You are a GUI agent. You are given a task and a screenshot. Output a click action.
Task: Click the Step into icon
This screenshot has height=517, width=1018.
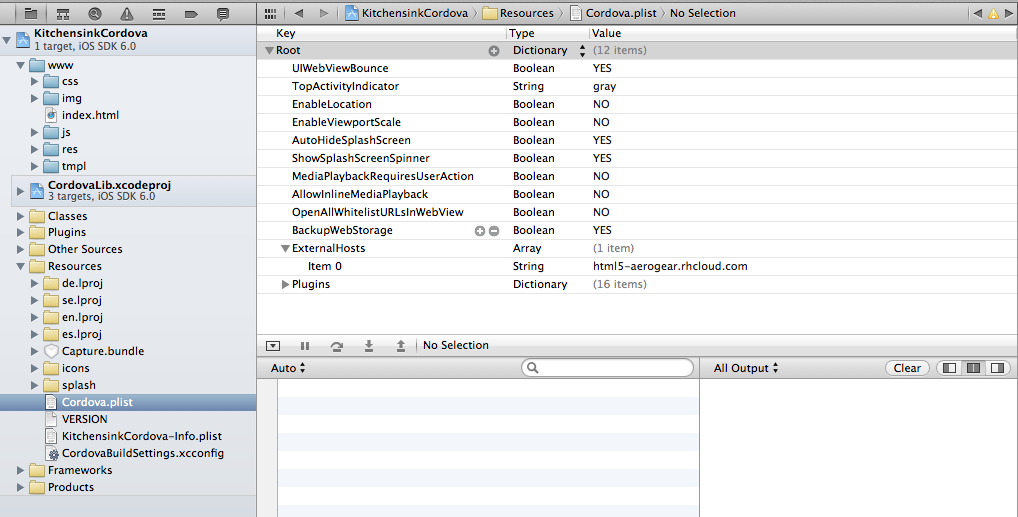tap(369, 346)
